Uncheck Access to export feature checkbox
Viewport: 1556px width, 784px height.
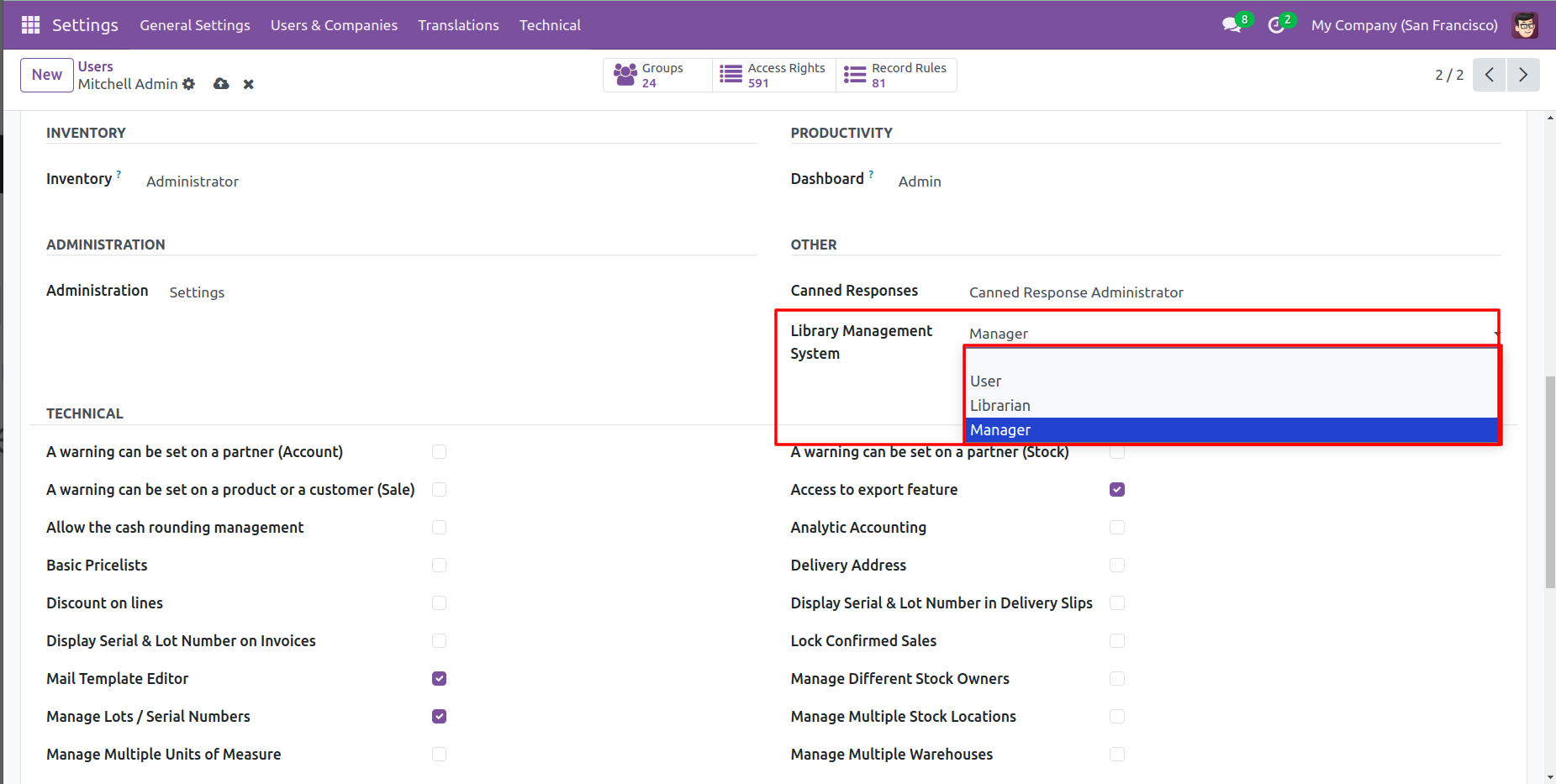tap(1117, 490)
